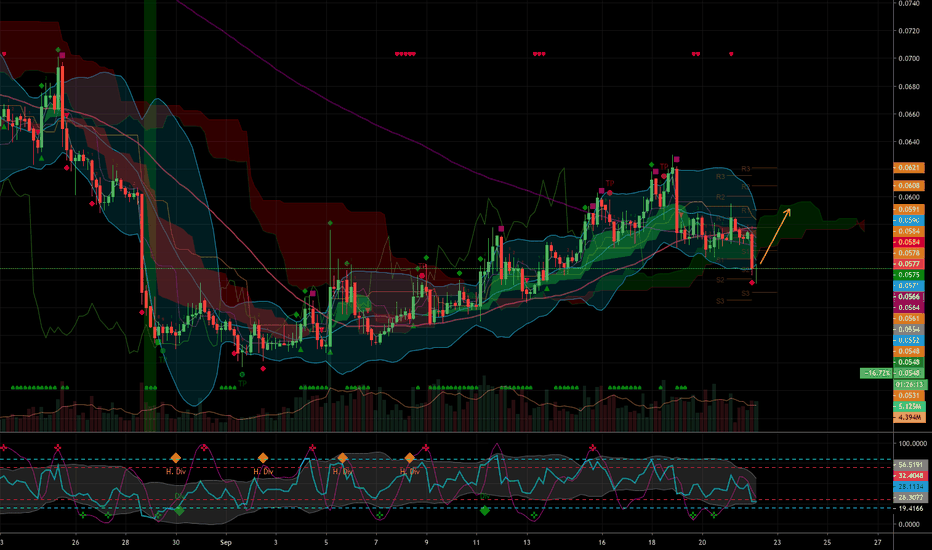Click the orange projection arrow on the chart
The image size is (932, 550).
point(776,236)
